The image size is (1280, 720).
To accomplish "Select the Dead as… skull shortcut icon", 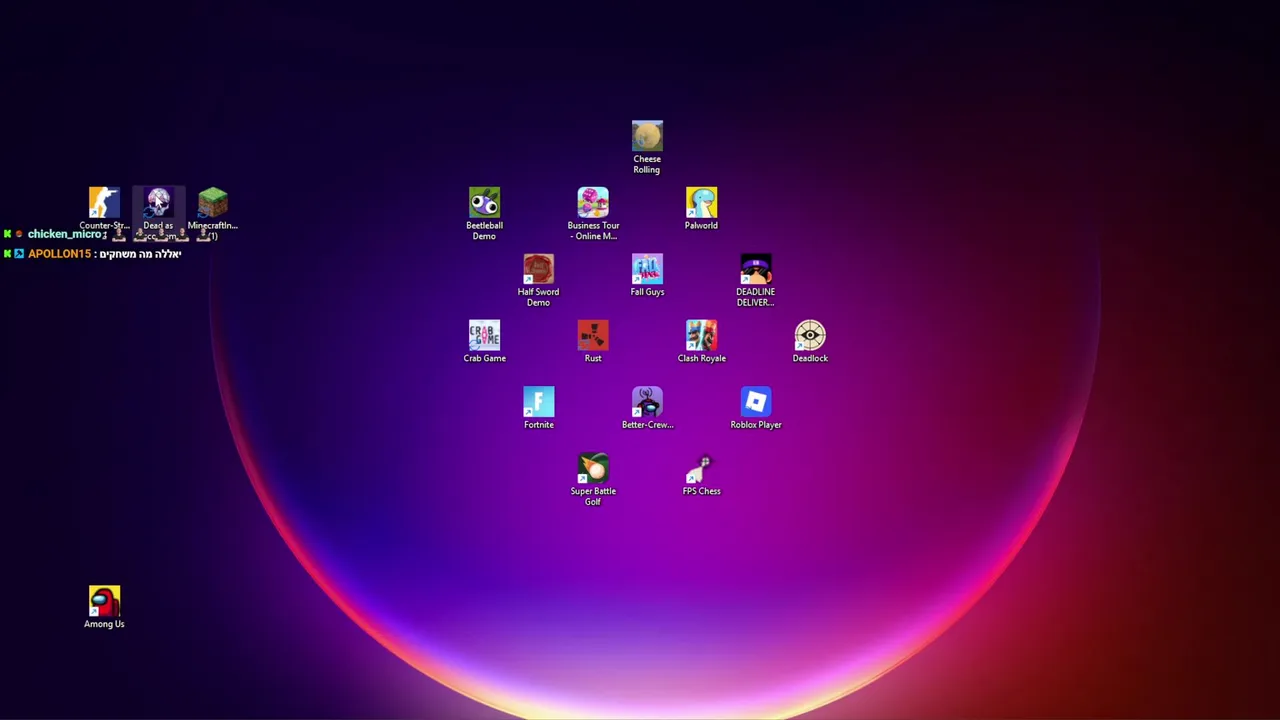I will click(x=158, y=203).
